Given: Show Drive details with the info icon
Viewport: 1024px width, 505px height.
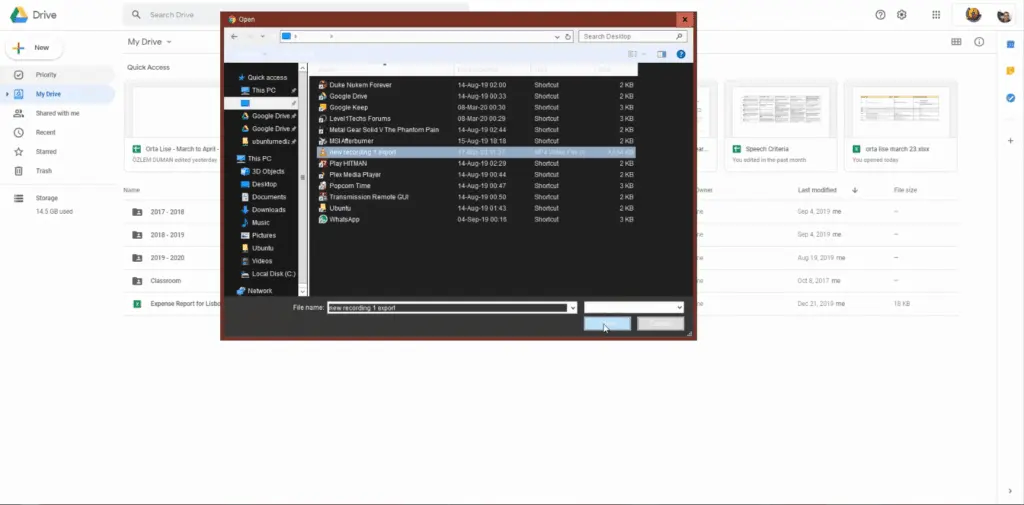Looking at the screenshot, I should [x=979, y=42].
